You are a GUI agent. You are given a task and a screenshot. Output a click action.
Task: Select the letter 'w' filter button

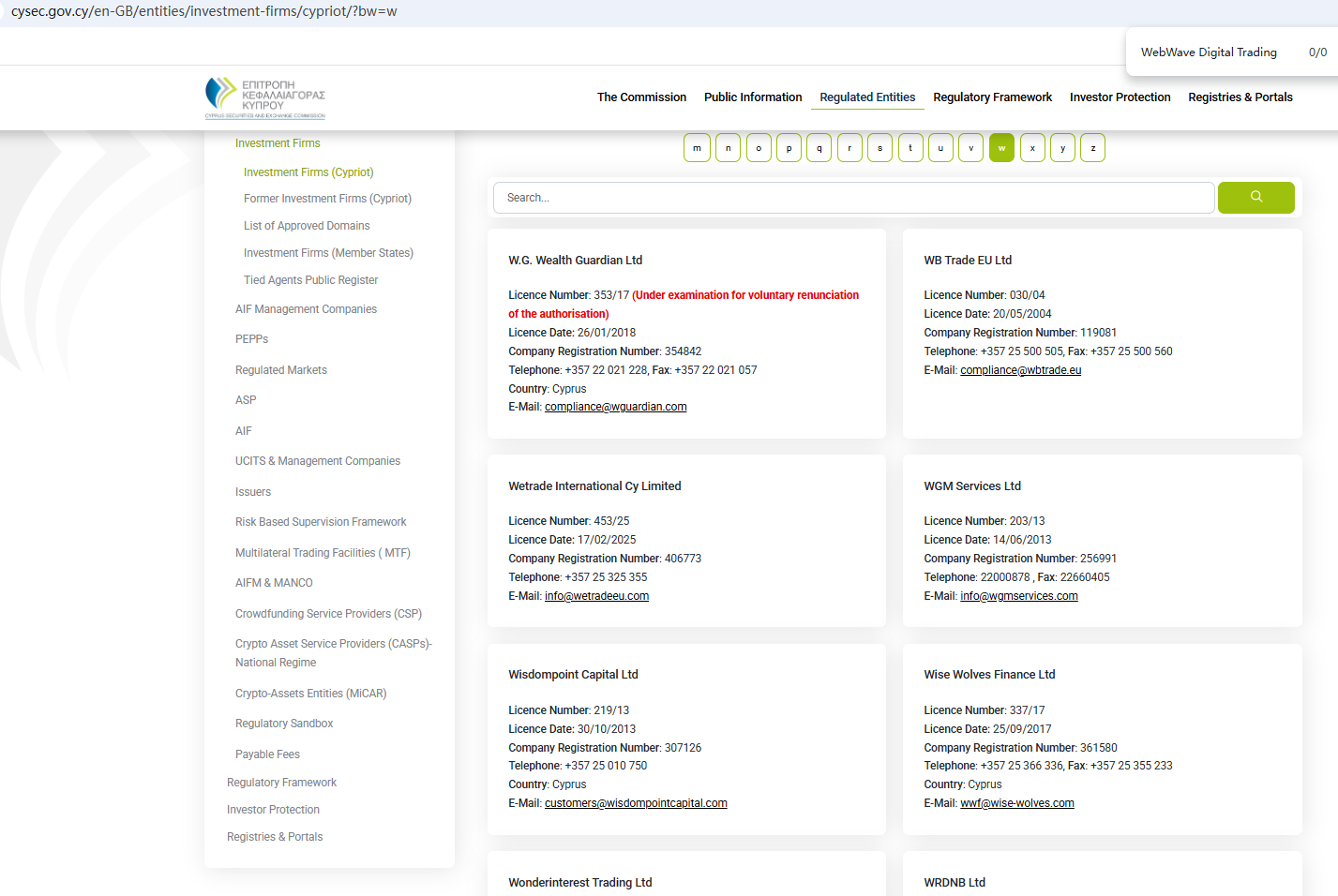(1001, 148)
